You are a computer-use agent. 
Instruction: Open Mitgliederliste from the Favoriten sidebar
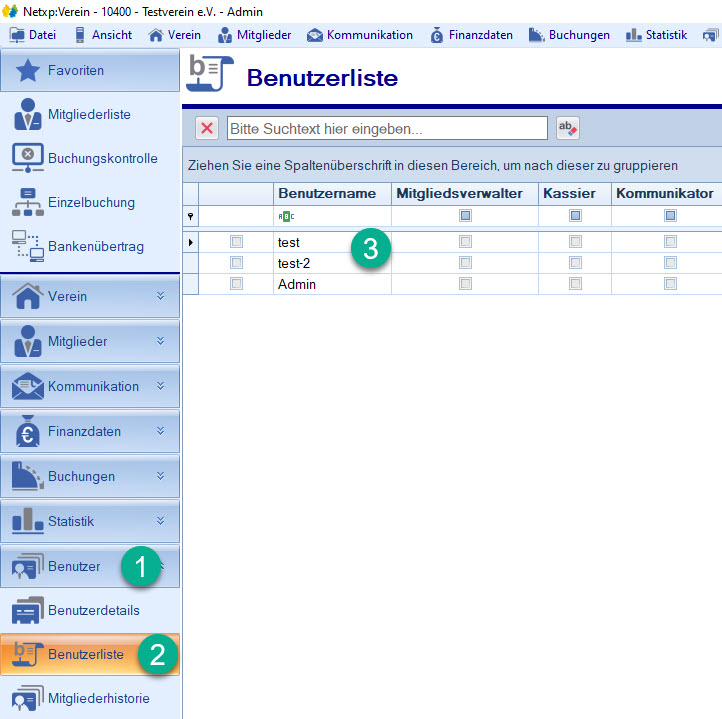(x=89, y=115)
